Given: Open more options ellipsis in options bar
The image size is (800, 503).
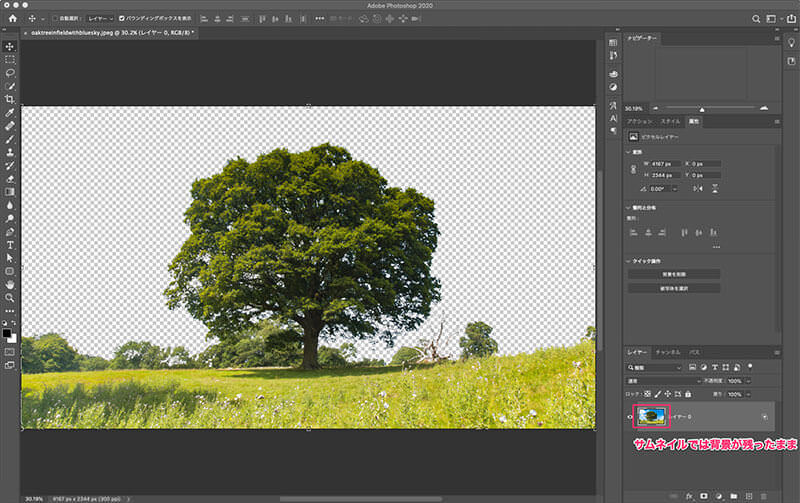Looking at the screenshot, I should pos(319,18).
